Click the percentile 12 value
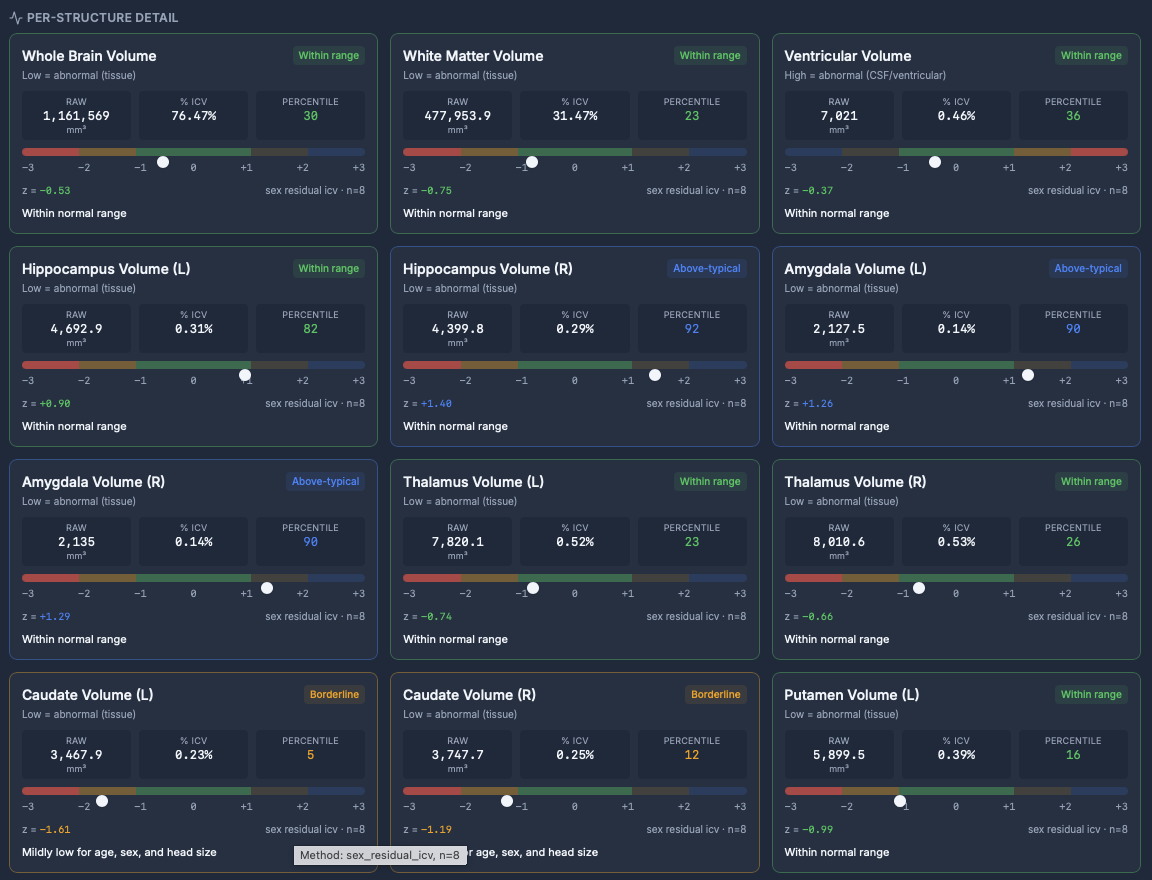Screen dimensions: 1152x880 coord(691,755)
